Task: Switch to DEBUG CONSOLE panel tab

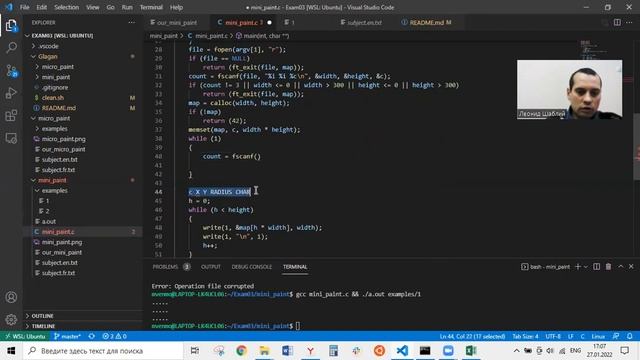Action: tap(251, 267)
